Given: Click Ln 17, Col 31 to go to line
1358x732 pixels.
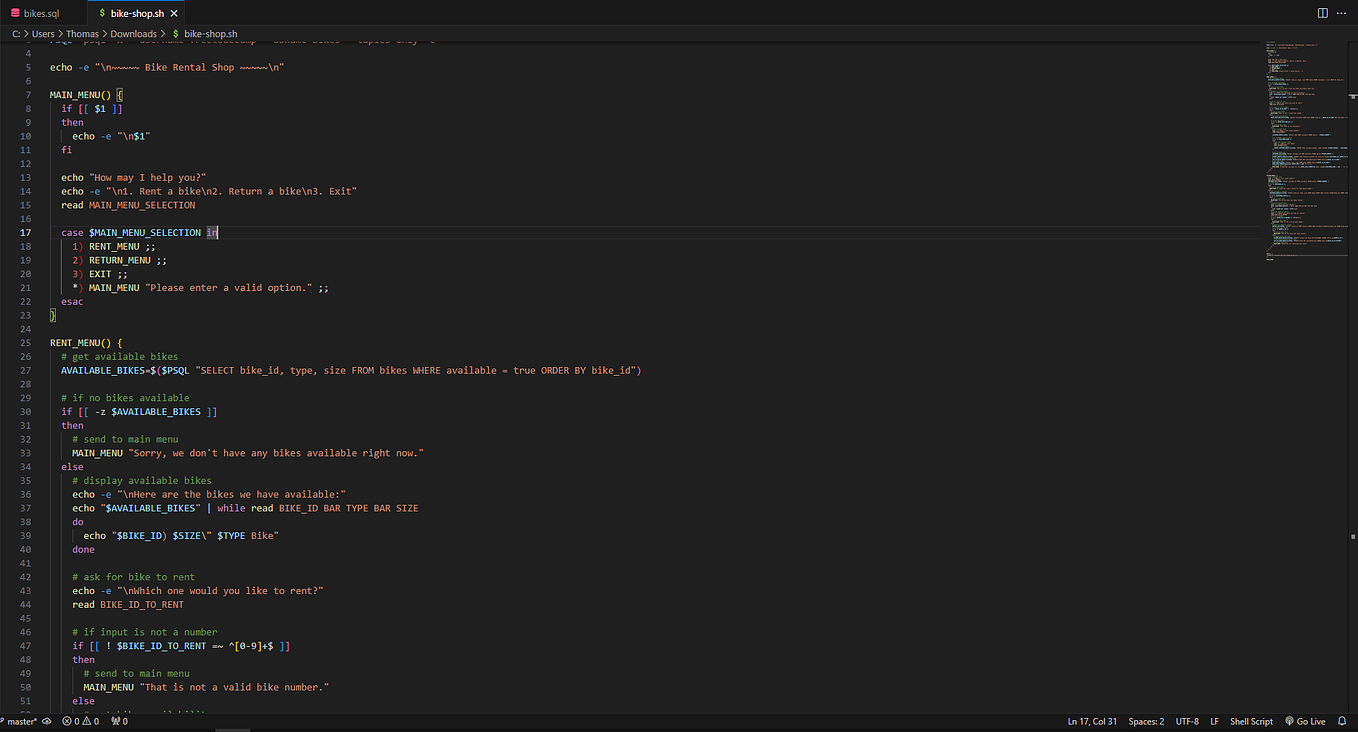Looking at the screenshot, I should click(1092, 721).
